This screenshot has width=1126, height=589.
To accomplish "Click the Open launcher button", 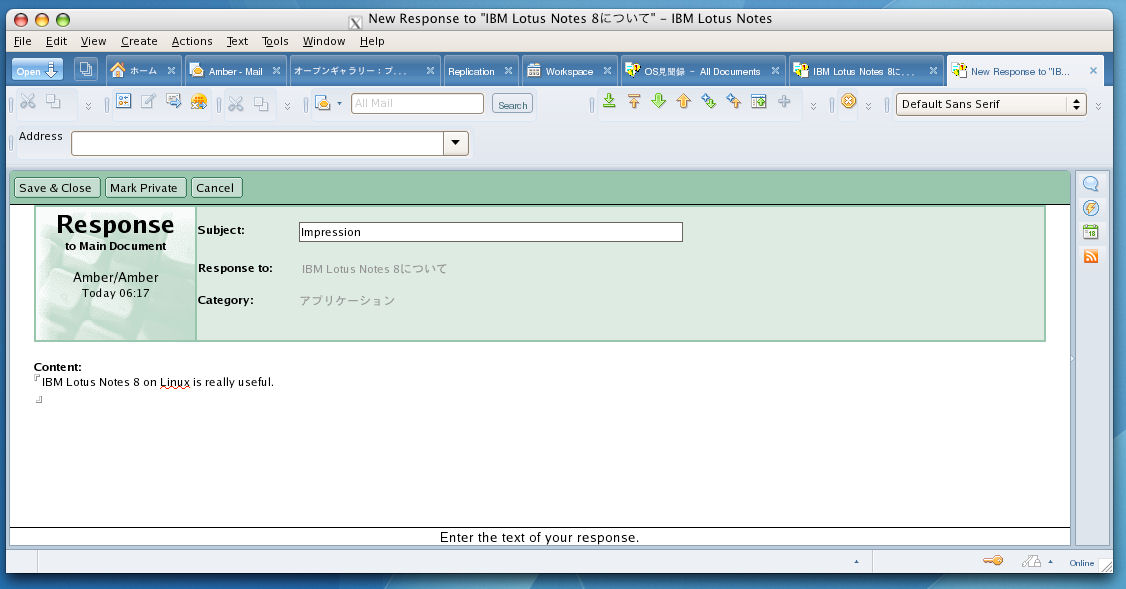I will point(37,70).
